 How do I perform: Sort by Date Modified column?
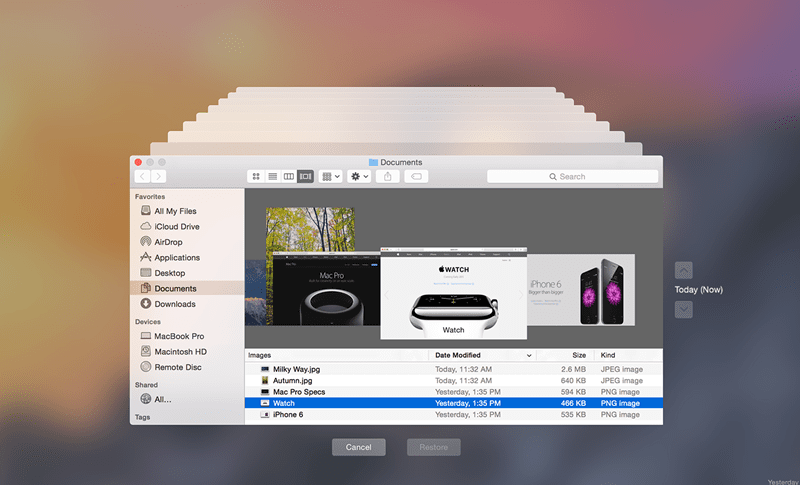pyautogui.click(x=483, y=355)
